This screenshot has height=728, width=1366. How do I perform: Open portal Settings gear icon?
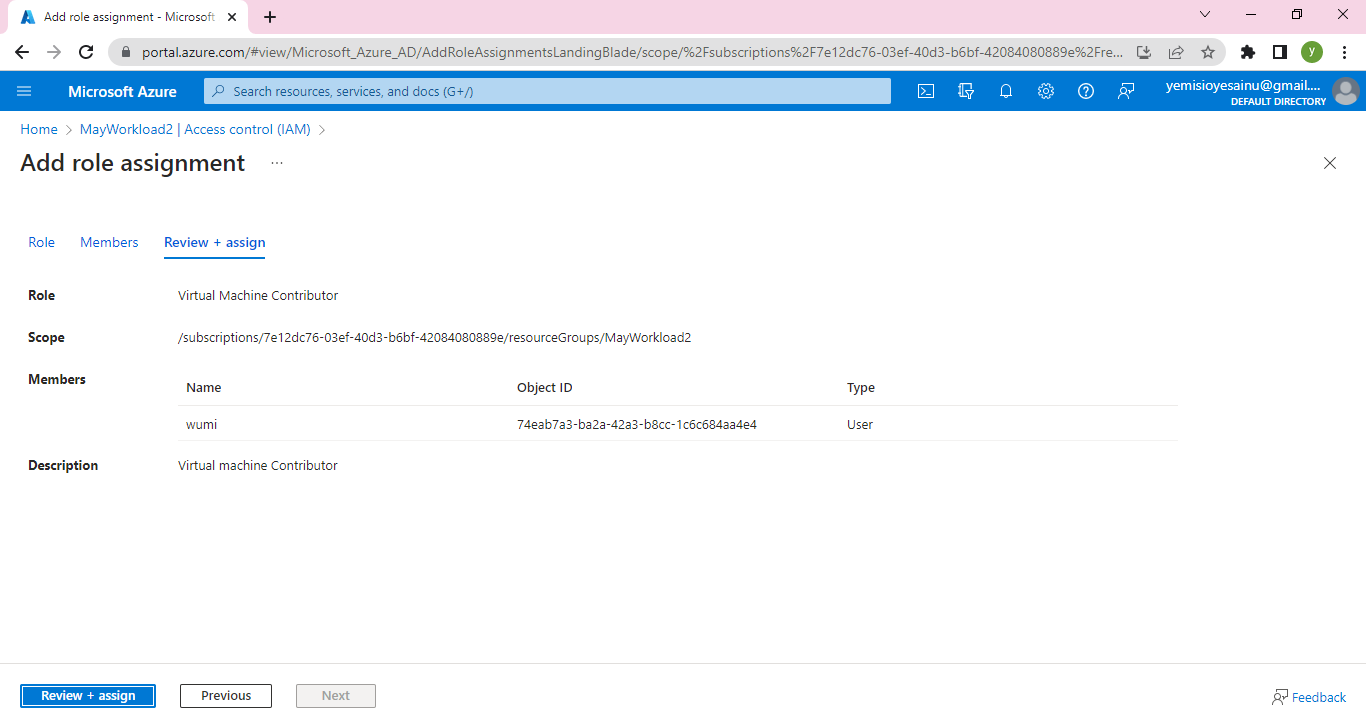tap(1046, 91)
